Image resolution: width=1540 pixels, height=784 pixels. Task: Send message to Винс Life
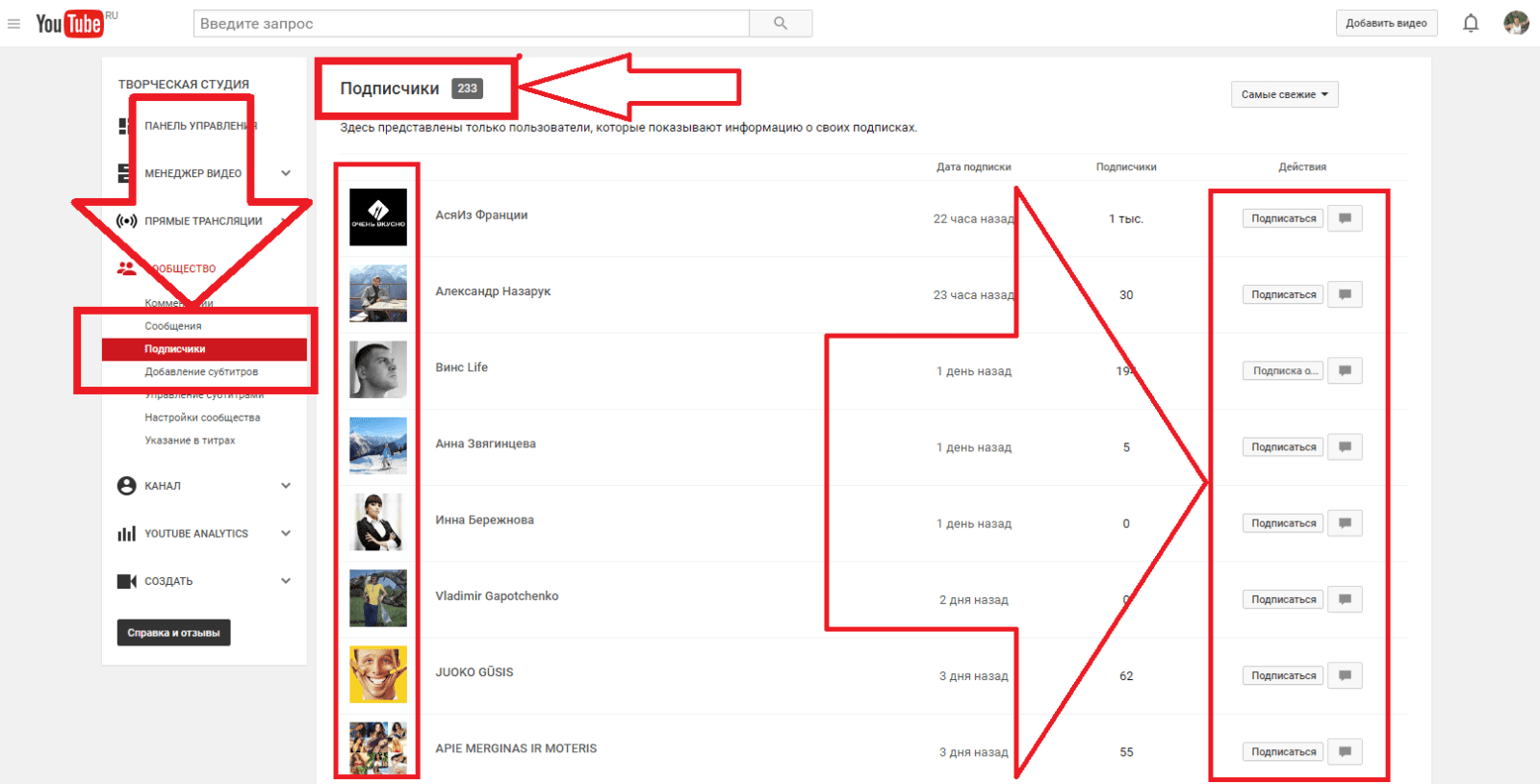click(1345, 370)
